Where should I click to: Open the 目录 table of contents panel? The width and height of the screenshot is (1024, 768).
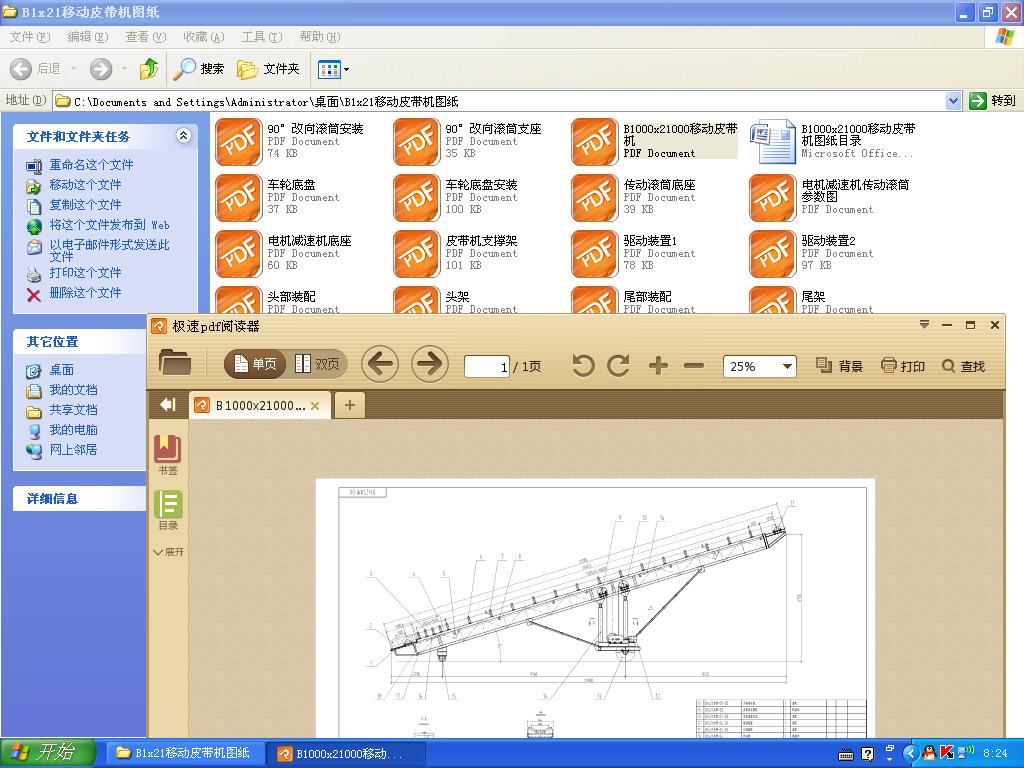click(168, 511)
